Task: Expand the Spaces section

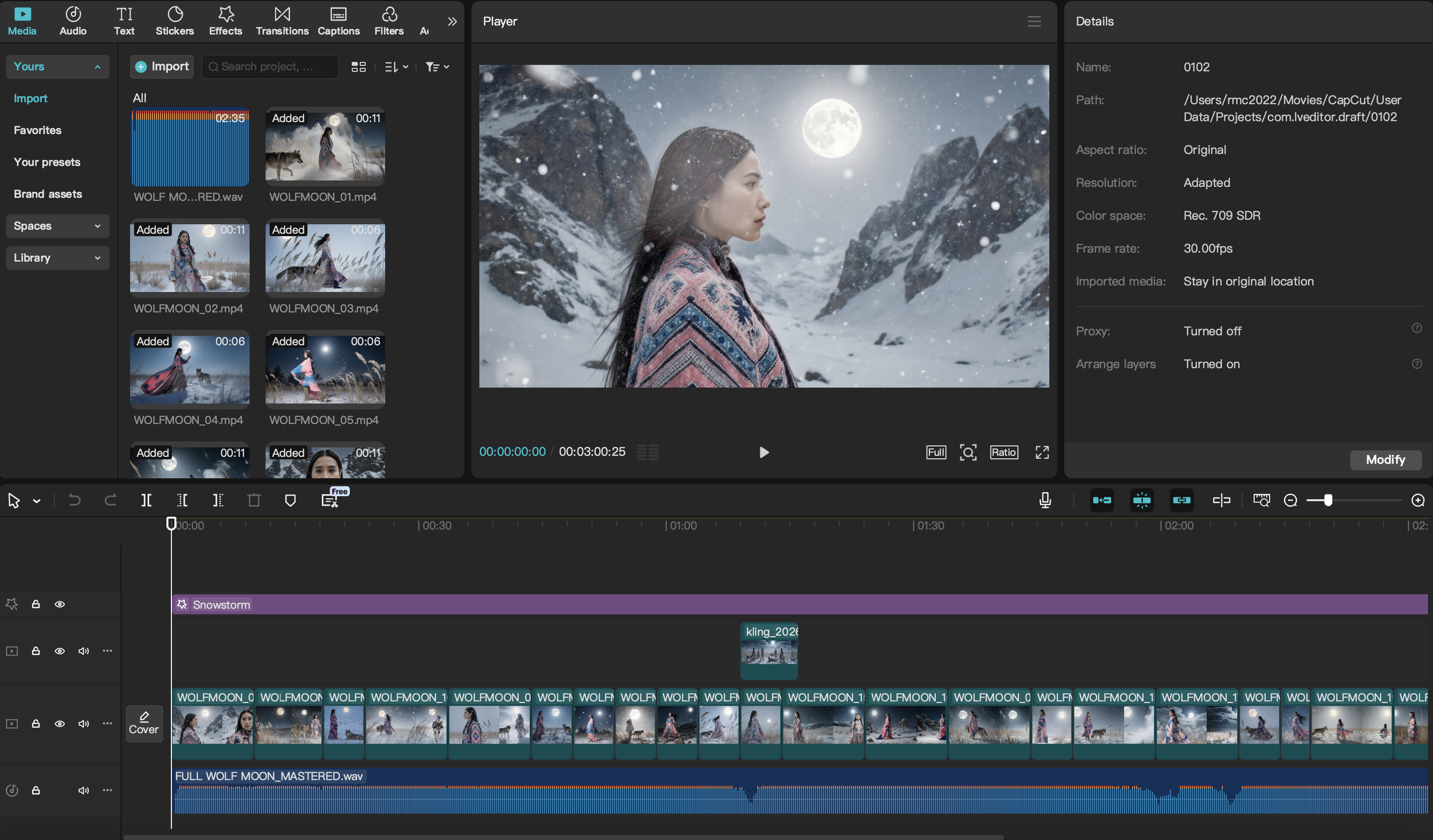Action: [57, 226]
